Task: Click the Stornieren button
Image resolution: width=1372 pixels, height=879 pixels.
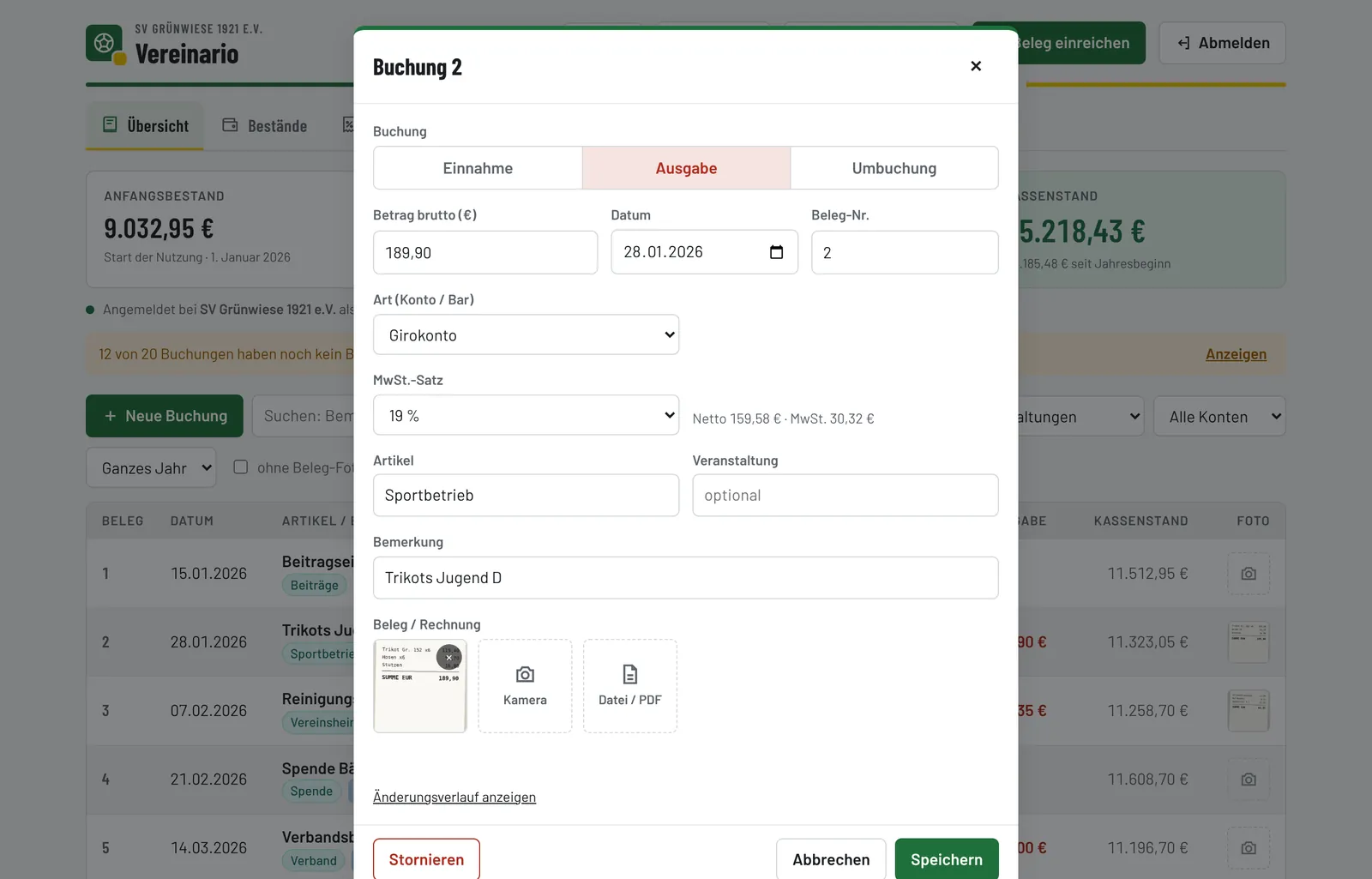Action: coord(426,859)
